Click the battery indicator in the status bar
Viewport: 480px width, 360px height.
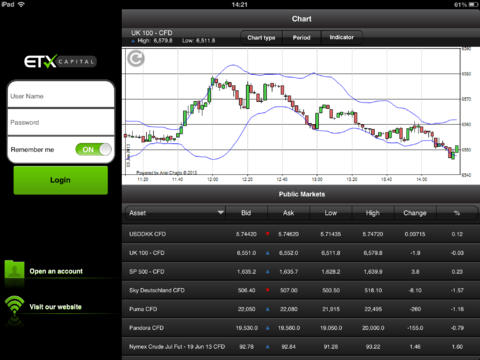tap(474, 4)
